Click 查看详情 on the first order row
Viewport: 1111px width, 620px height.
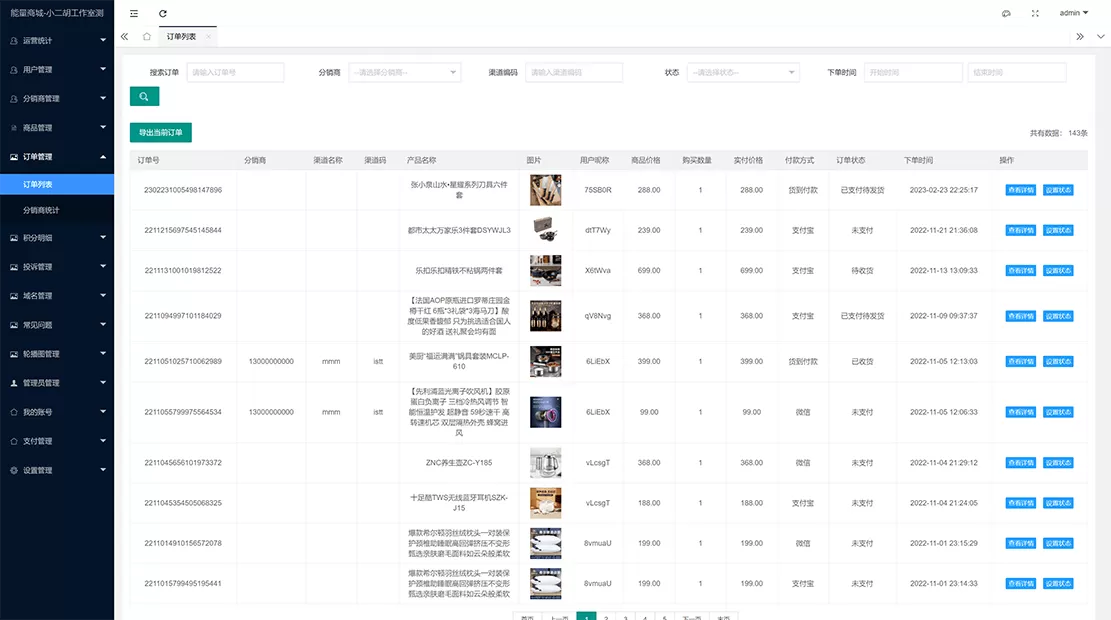pos(1020,190)
